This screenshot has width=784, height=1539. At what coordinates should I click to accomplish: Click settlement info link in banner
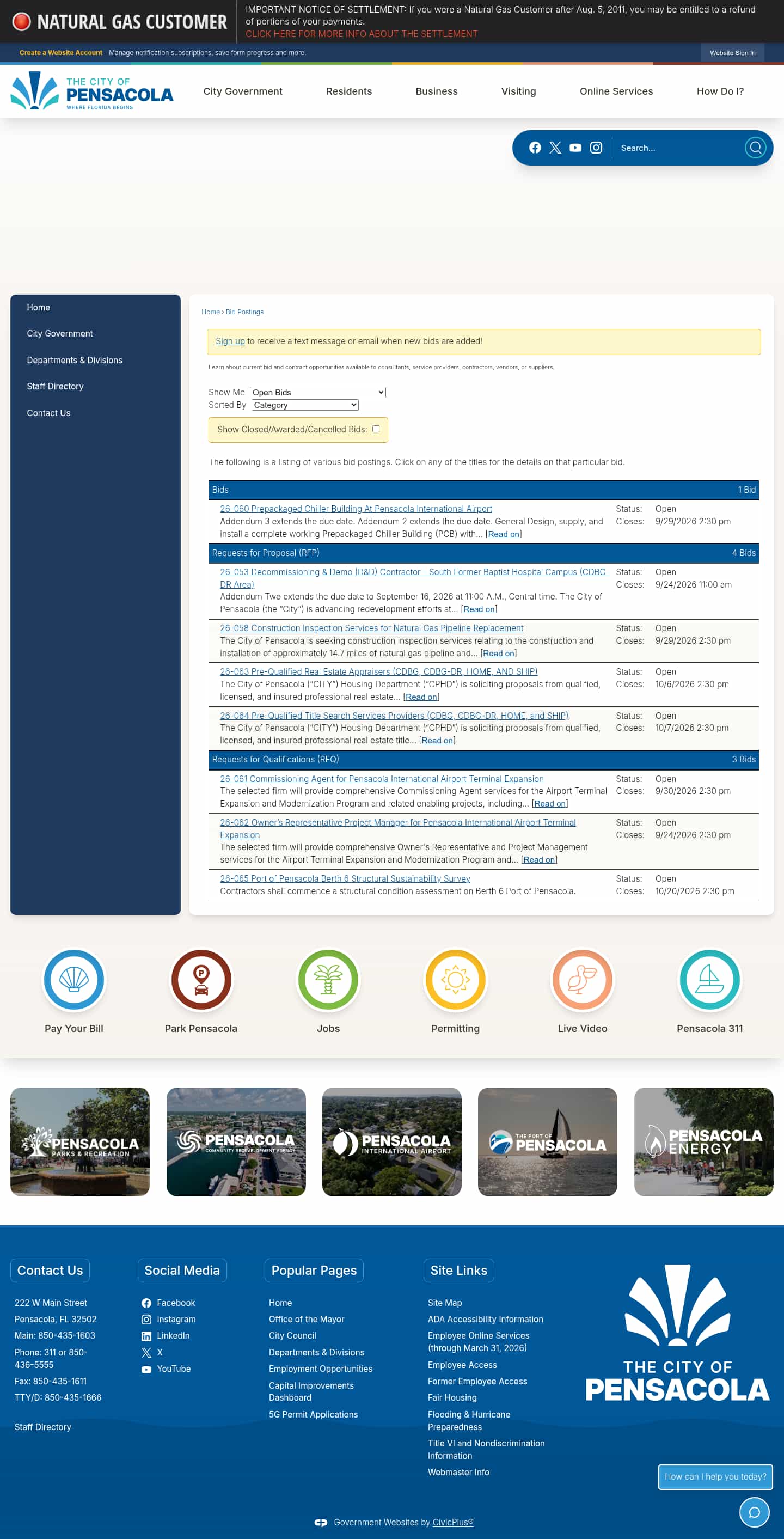[x=362, y=34]
